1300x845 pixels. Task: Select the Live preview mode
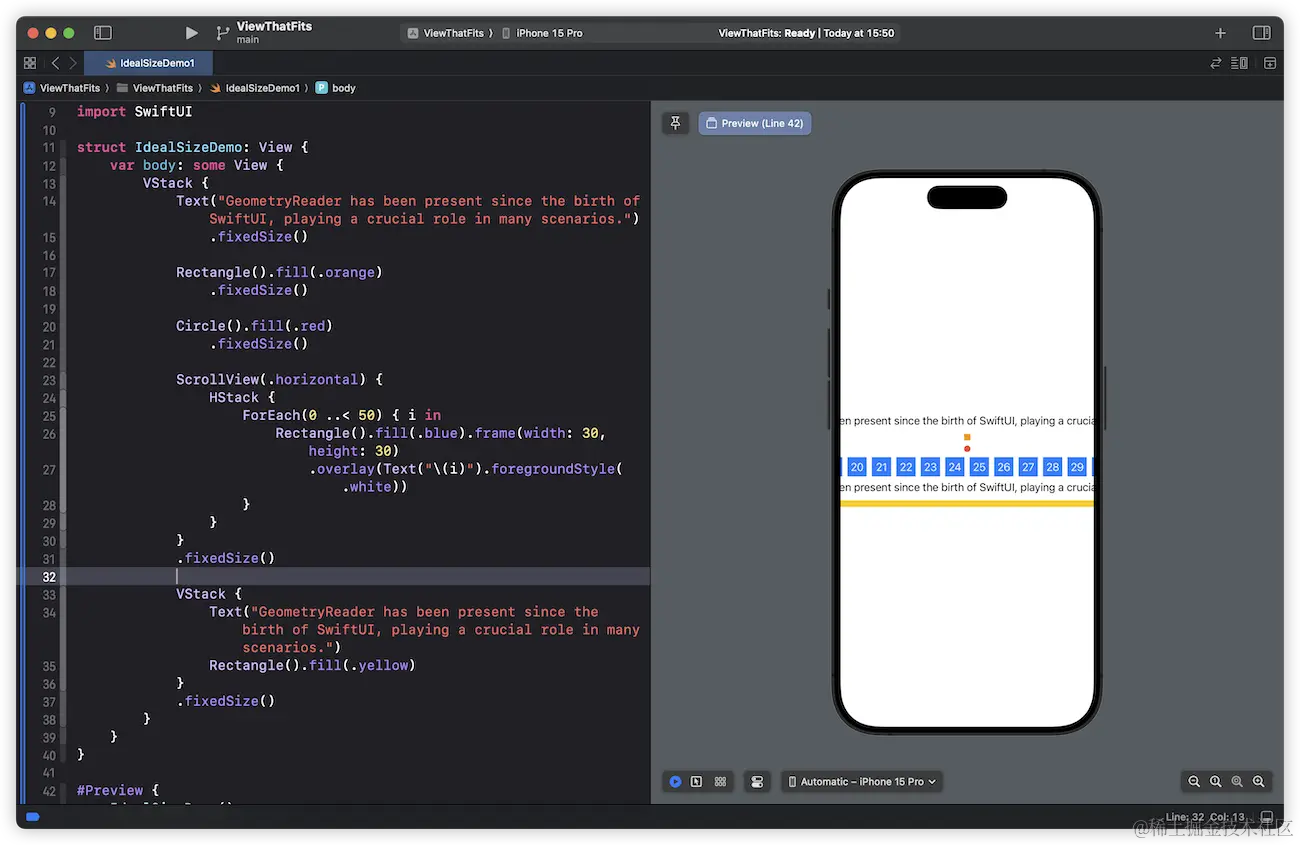pos(676,782)
